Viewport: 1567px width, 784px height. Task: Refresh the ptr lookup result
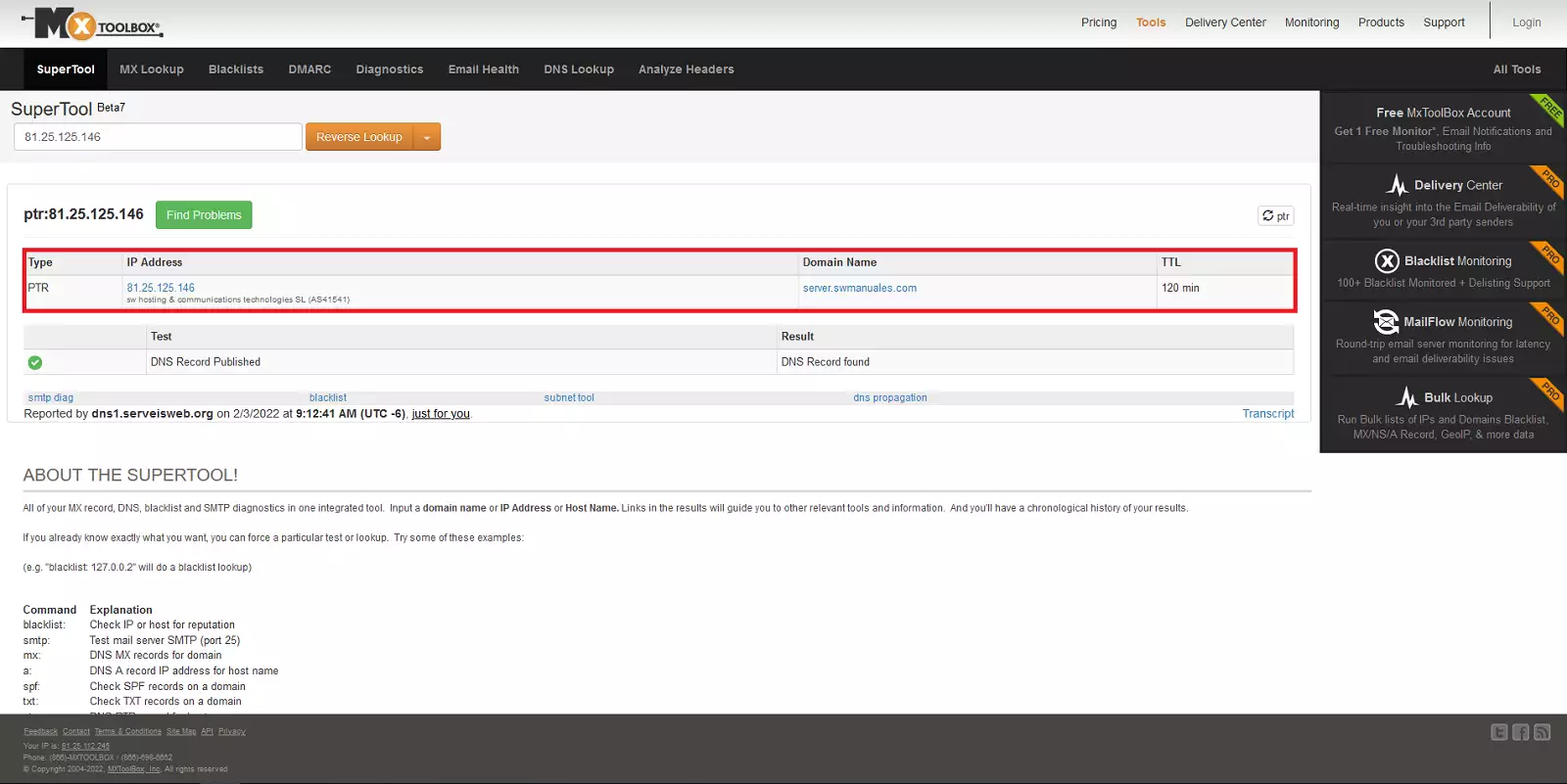1275,216
